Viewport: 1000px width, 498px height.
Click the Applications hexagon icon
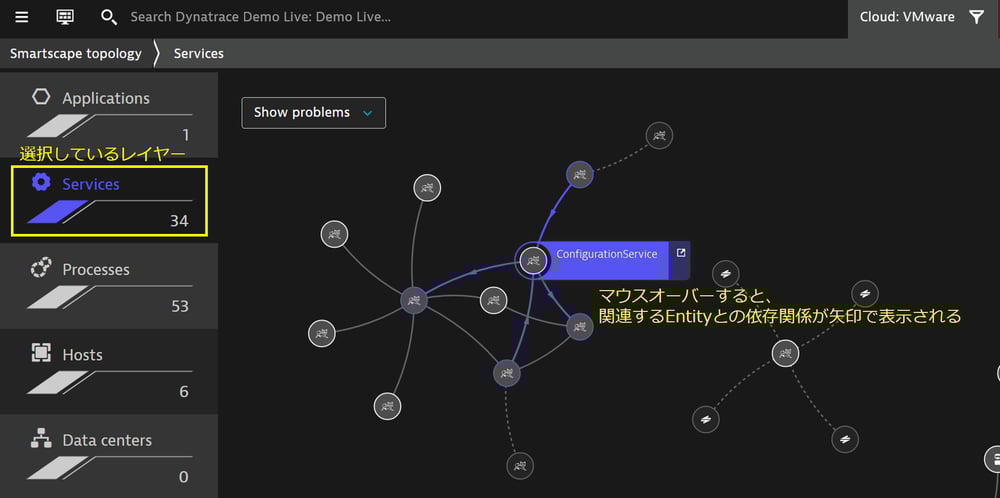(41, 98)
